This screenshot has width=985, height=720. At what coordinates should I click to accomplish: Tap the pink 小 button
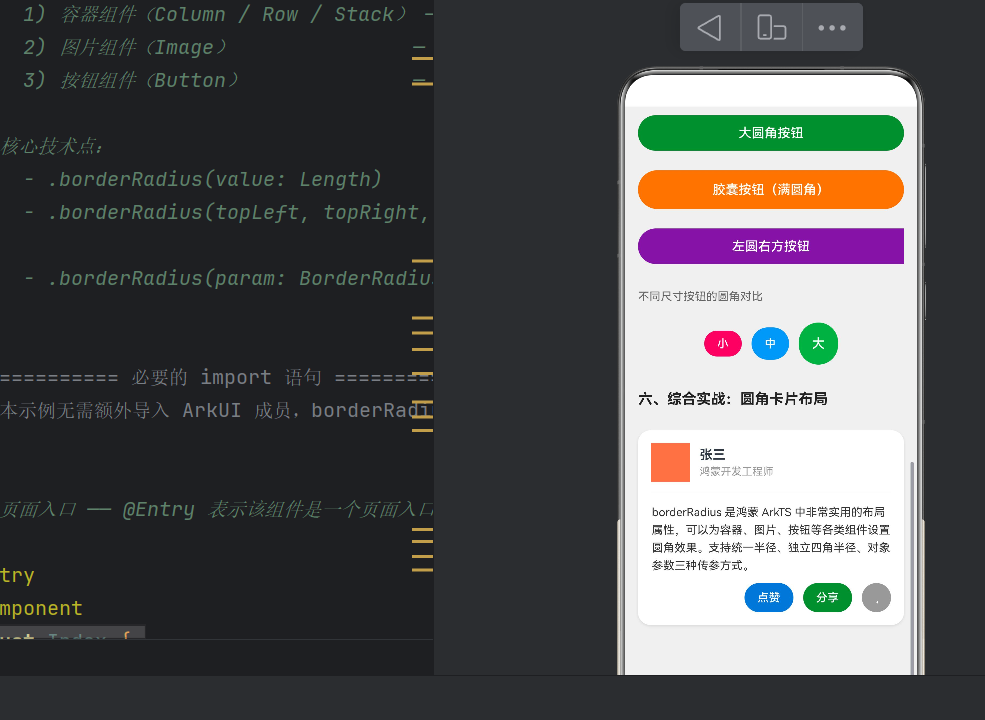[723, 344]
